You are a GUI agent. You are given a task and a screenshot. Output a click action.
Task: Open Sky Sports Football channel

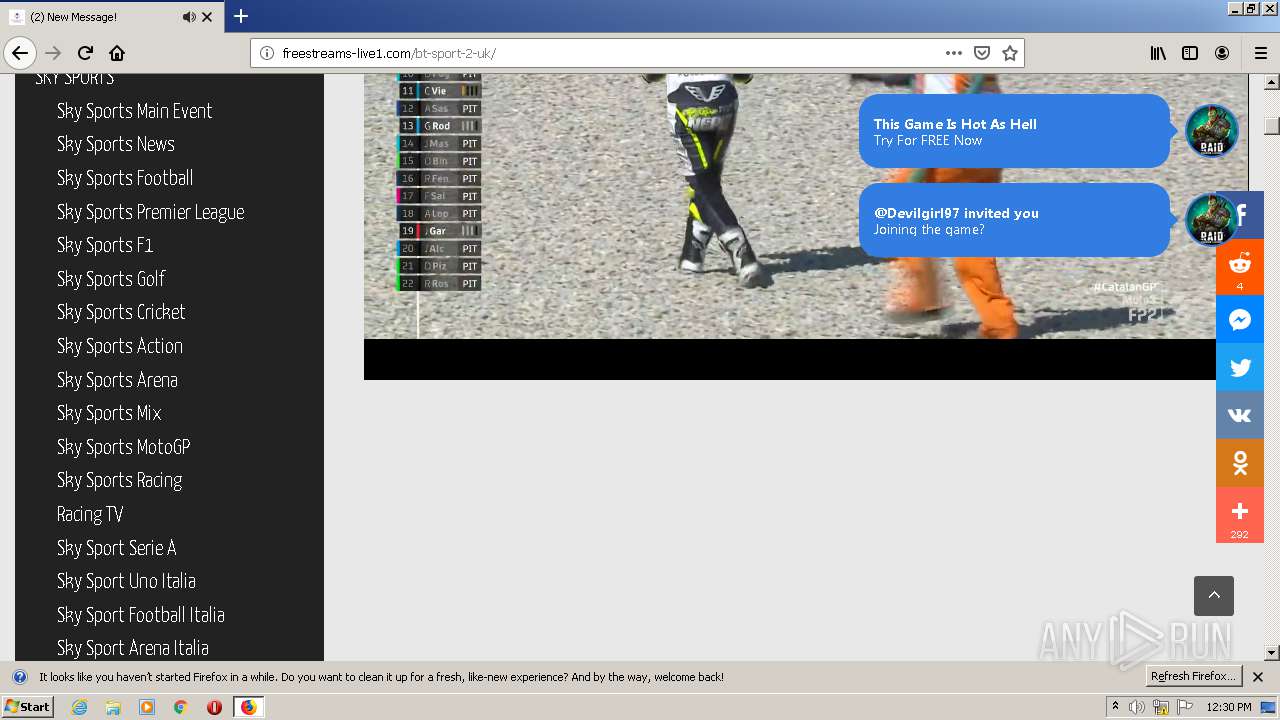[125, 178]
